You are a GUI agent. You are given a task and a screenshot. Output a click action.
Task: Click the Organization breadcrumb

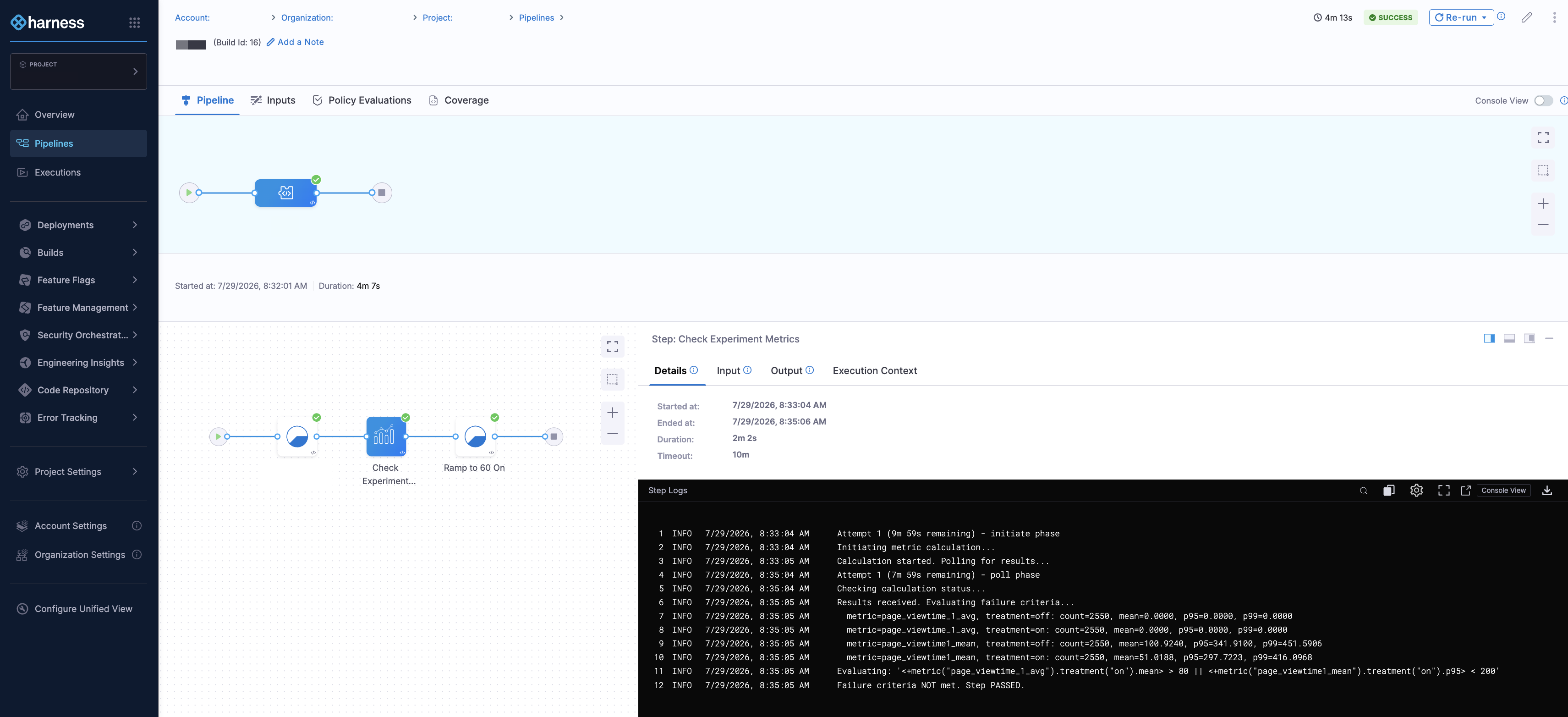click(x=307, y=18)
